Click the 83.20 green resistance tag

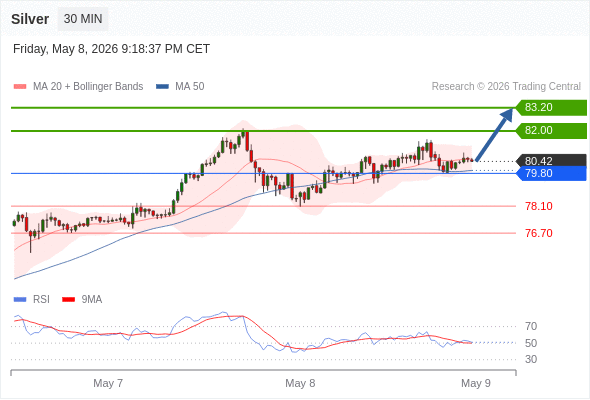(x=551, y=108)
